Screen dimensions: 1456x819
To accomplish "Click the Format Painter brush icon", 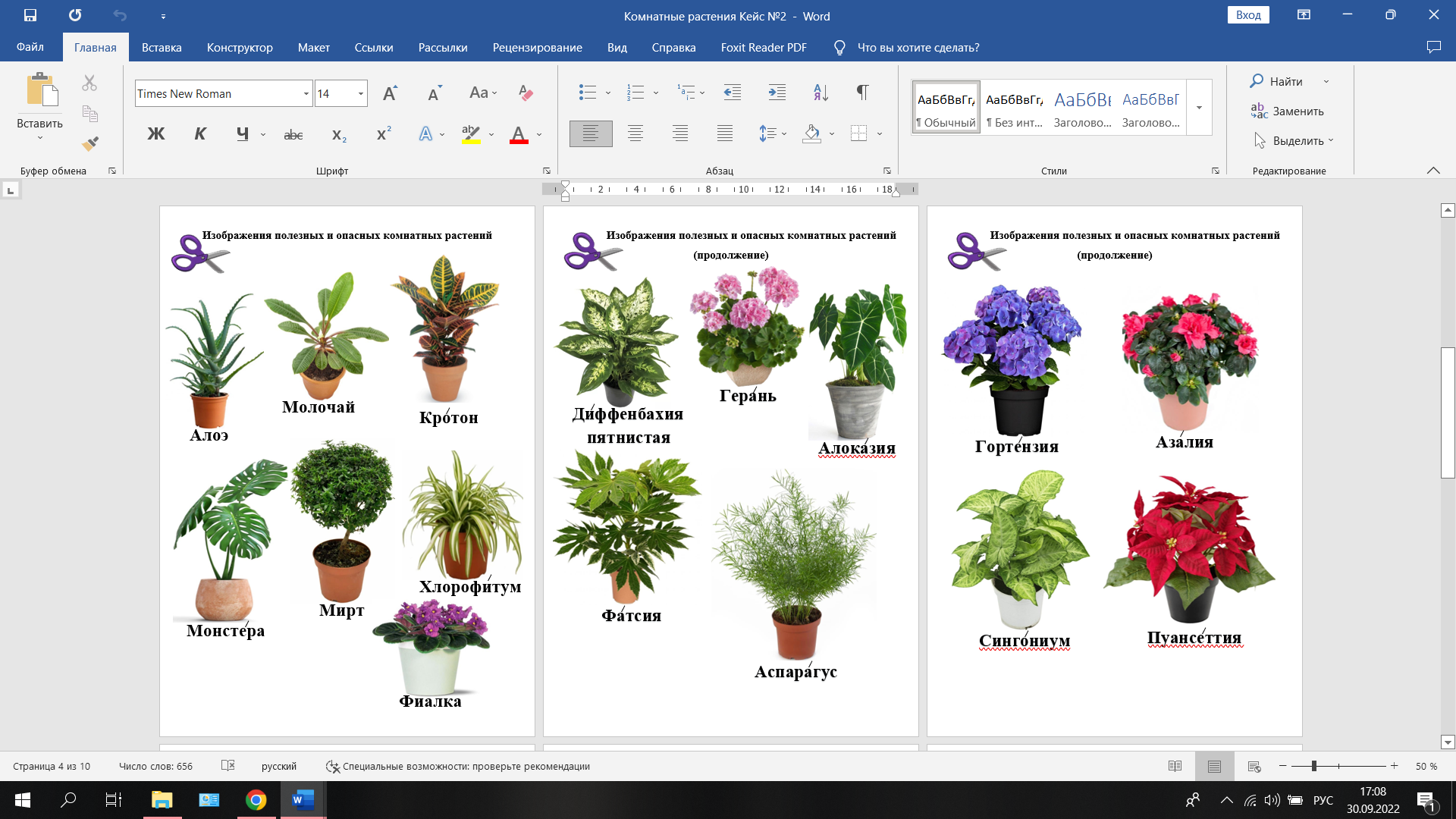I will coord(90,143).
